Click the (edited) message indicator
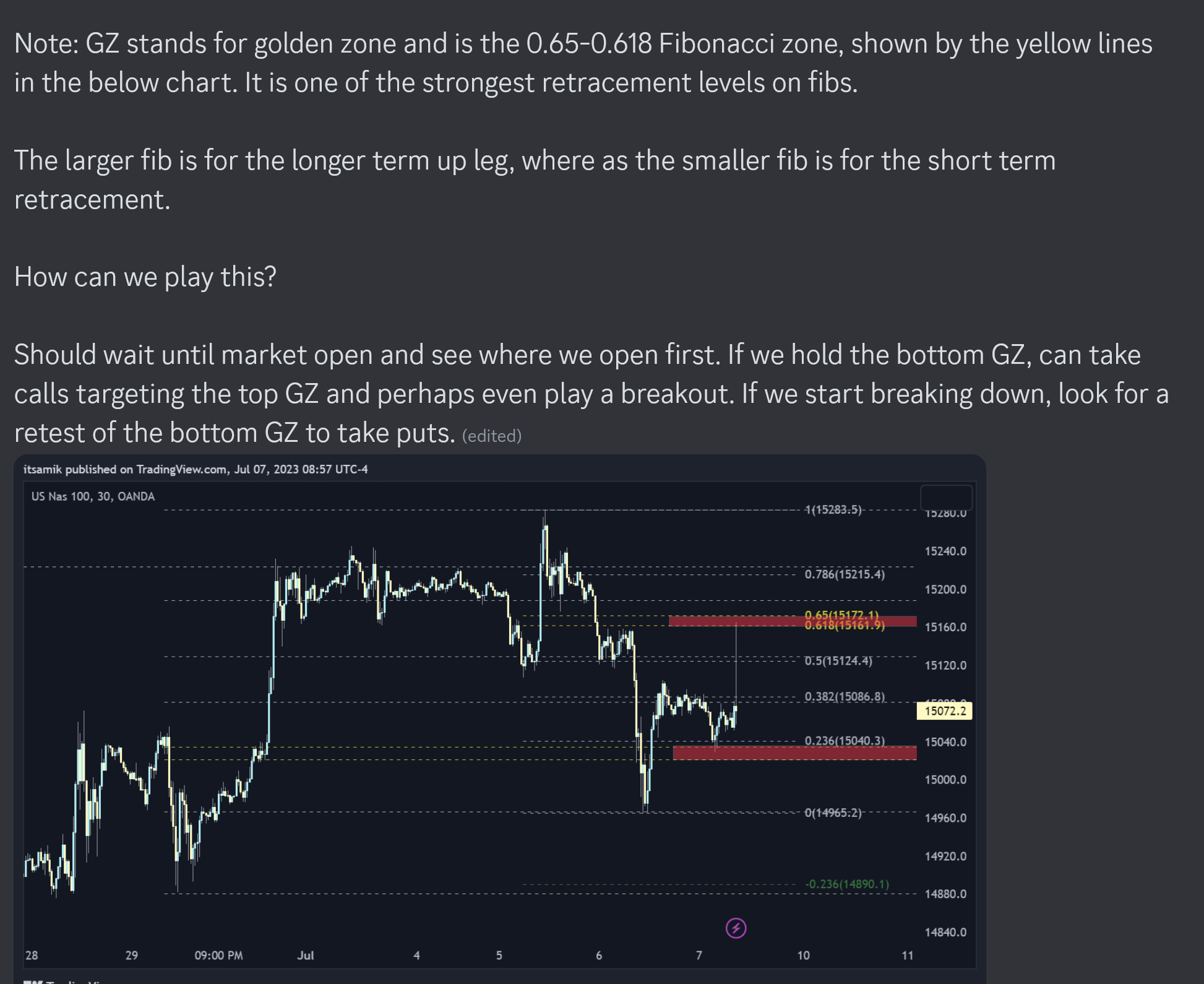The height and width of the screenshot is (984, 1204). point(492,436)
